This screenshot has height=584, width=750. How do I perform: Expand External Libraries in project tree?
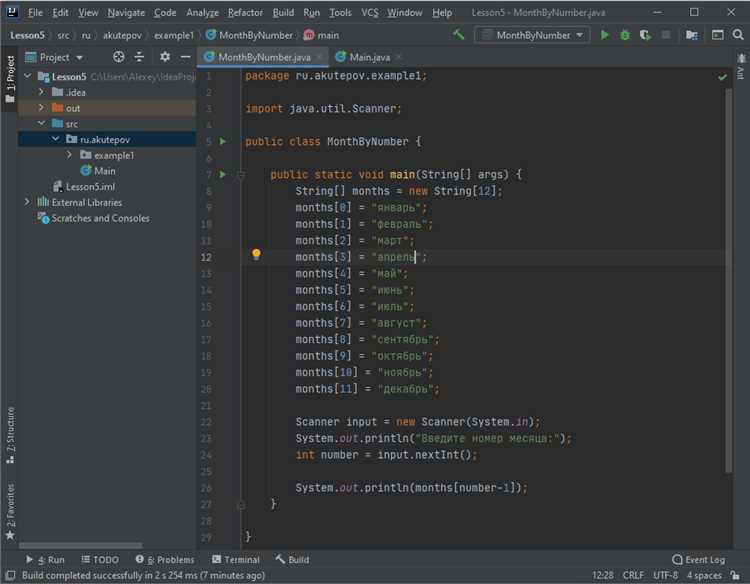[27, 202]
